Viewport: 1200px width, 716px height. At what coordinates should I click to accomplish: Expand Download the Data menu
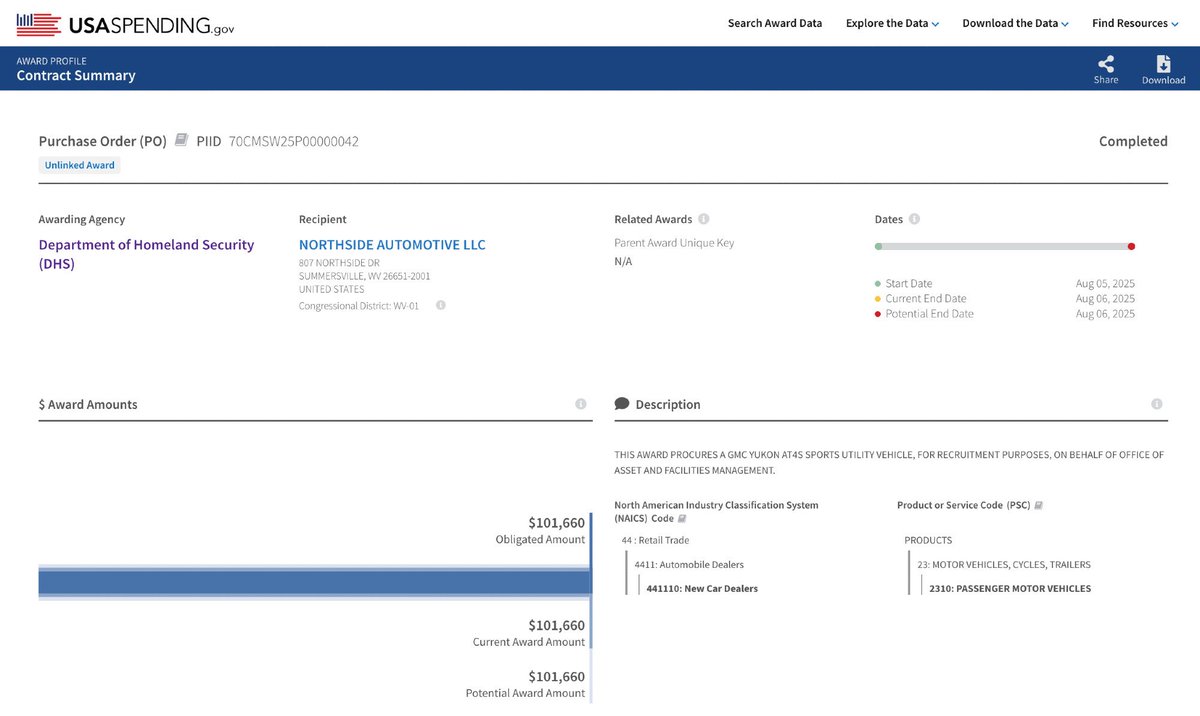1015,23
